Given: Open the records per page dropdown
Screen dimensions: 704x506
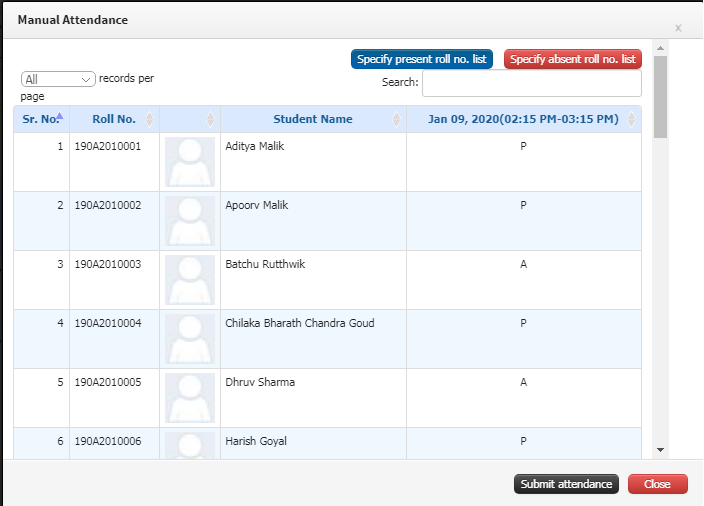Looking at the screenshot, I should coord(58,79).
